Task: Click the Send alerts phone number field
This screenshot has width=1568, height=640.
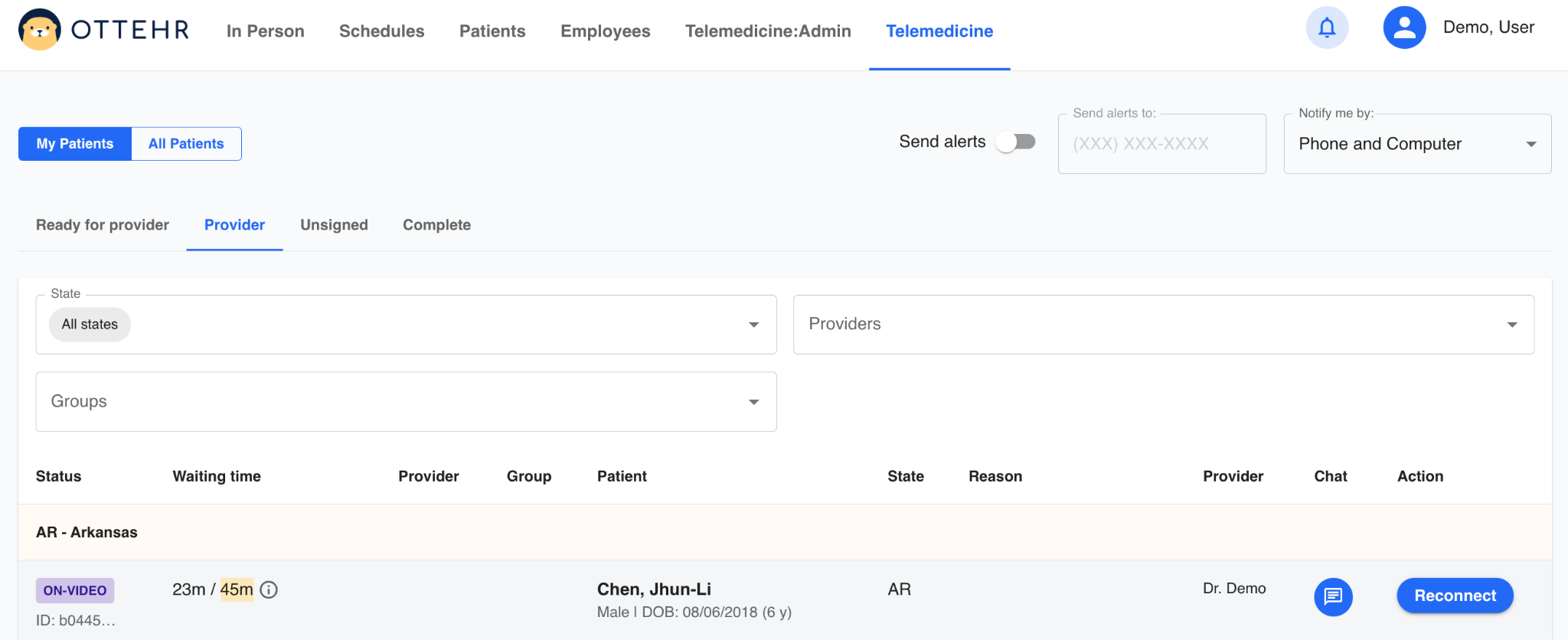Action: click(1161, 144)
